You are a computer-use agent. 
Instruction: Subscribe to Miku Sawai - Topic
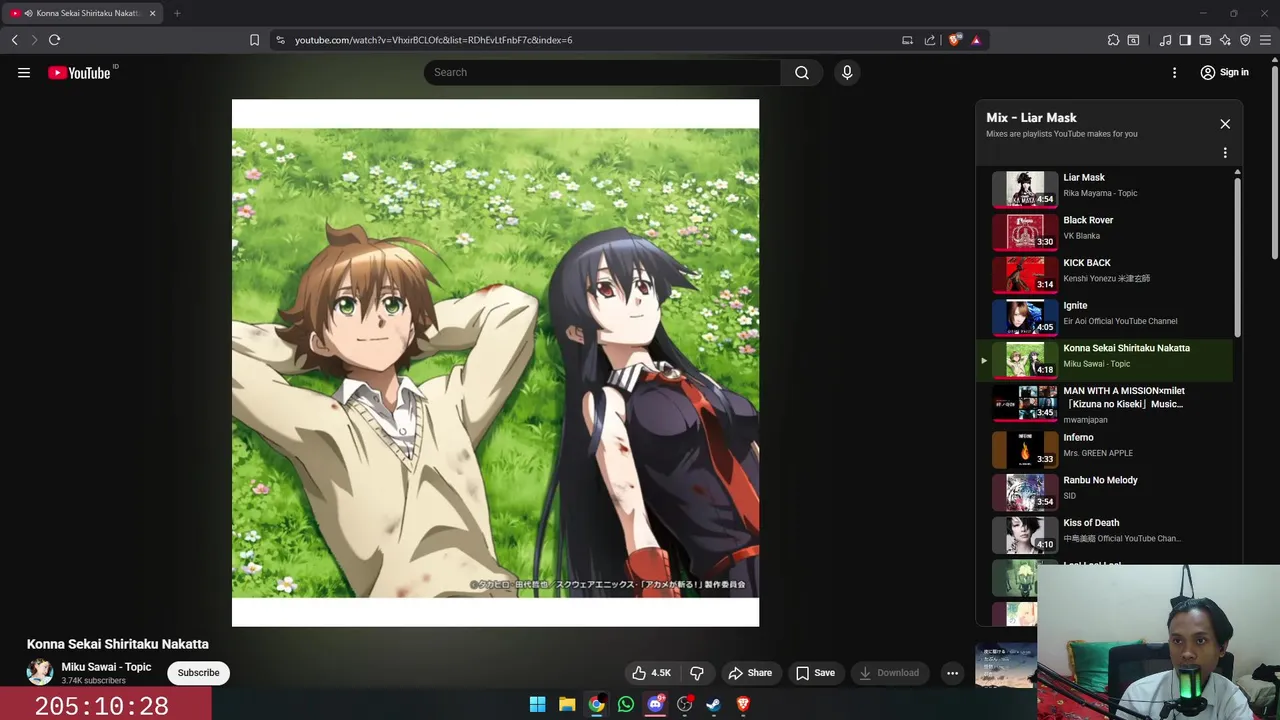click(198, 673)
